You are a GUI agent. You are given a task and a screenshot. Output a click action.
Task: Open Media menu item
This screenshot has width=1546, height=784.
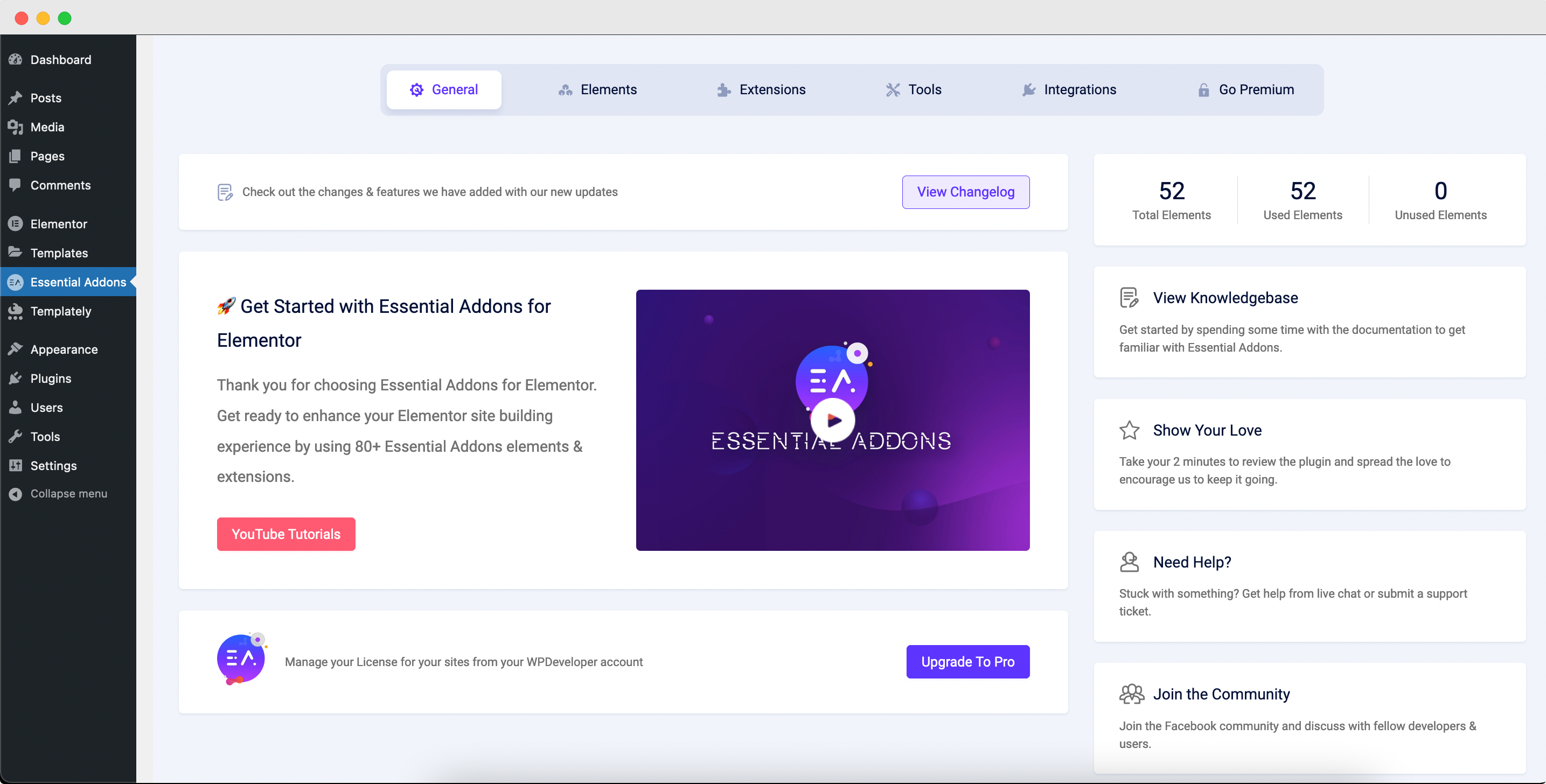(68, 127)
